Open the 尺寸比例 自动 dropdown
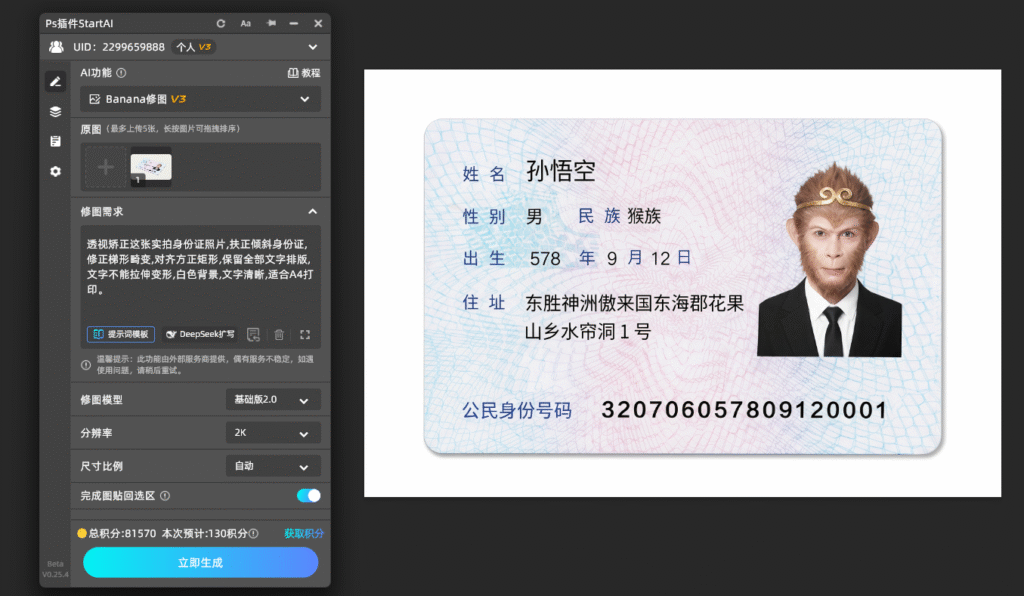Screen dimensions: 1024x596 click(x=273, y=466)
